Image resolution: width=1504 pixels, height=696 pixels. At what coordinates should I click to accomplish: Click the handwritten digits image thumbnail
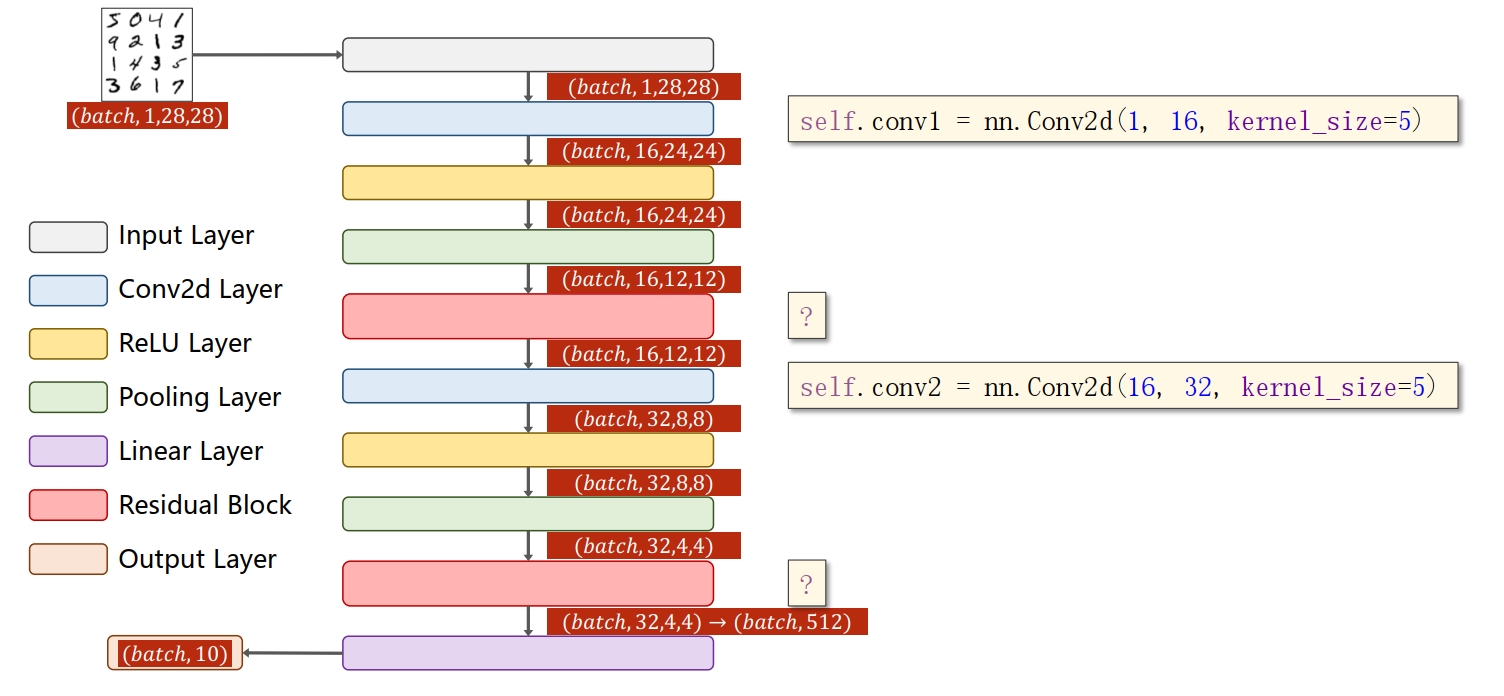pyautogui.click(x=146, y=54)
